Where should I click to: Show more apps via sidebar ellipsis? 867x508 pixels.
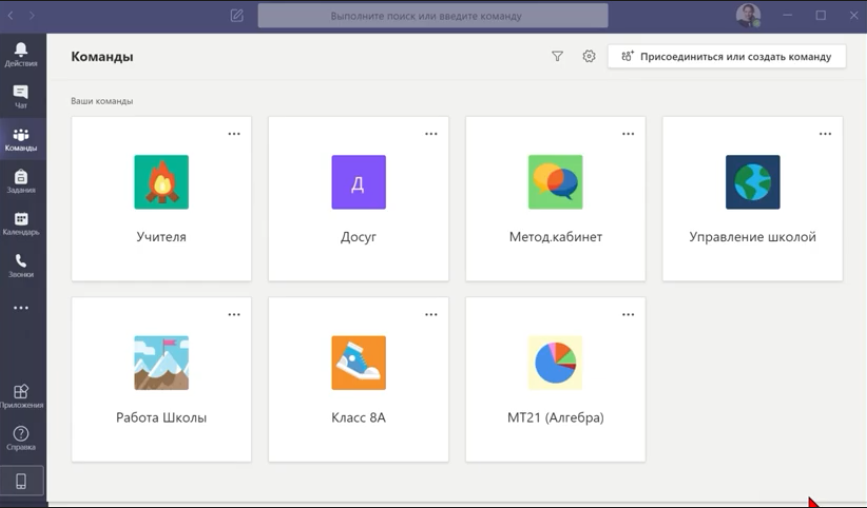tap(21, 308)
